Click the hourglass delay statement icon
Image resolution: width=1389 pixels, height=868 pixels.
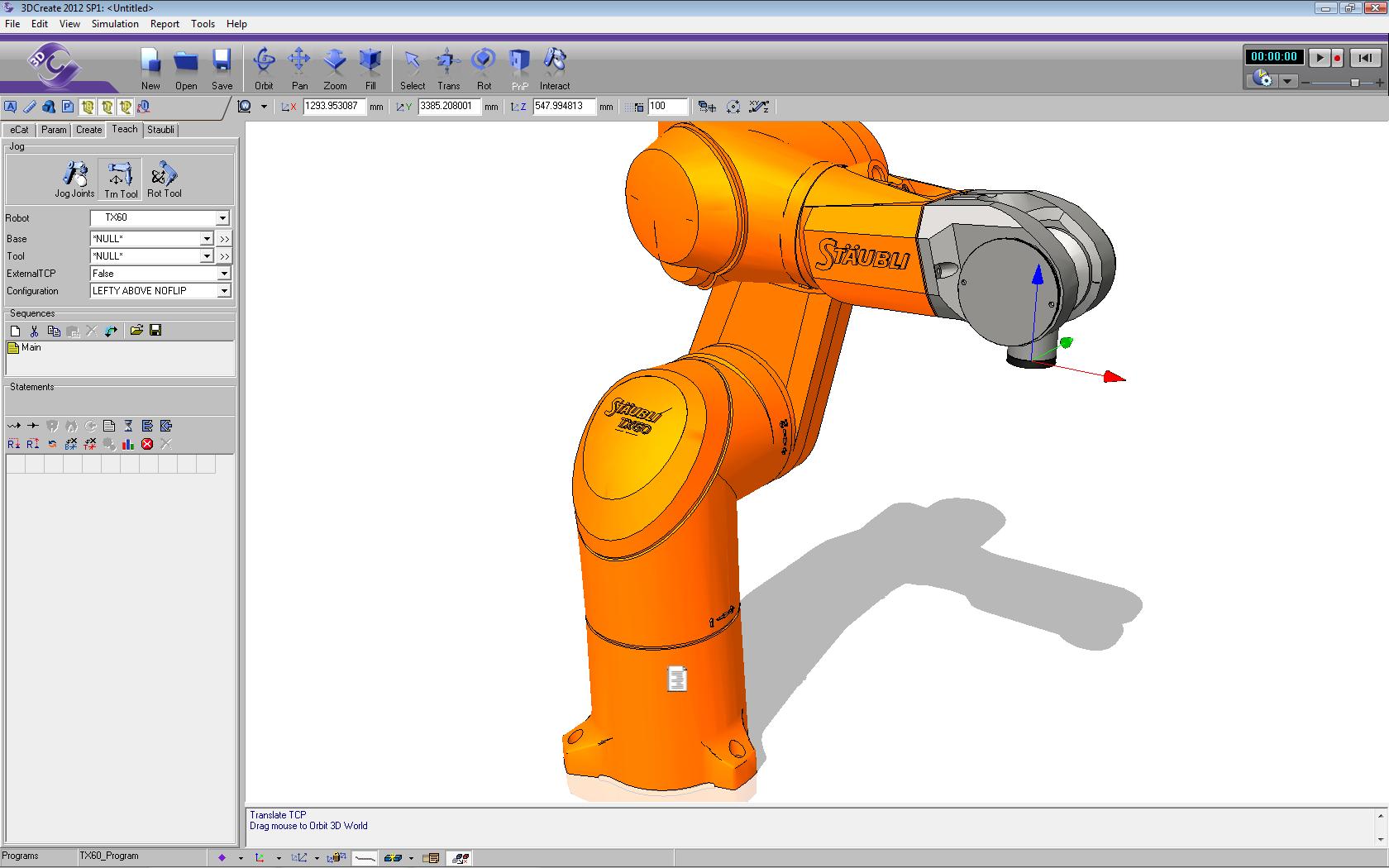click(128, 426)
